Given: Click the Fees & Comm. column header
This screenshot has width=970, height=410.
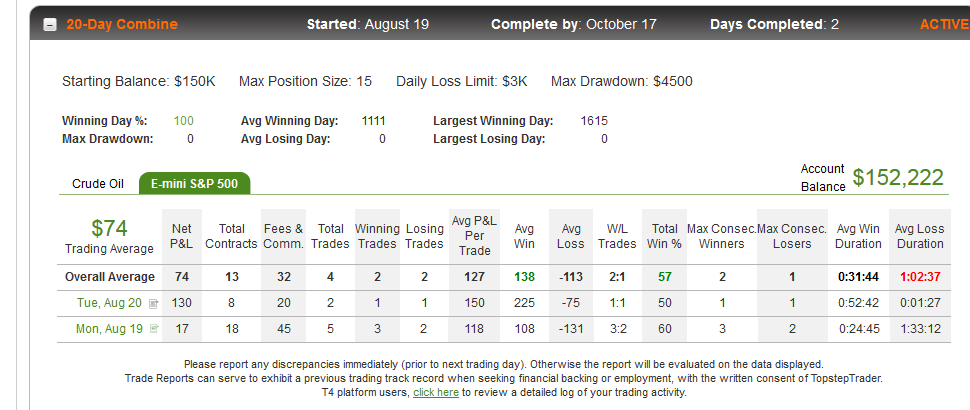Looking at the screenshot, I should coord(283,236).
